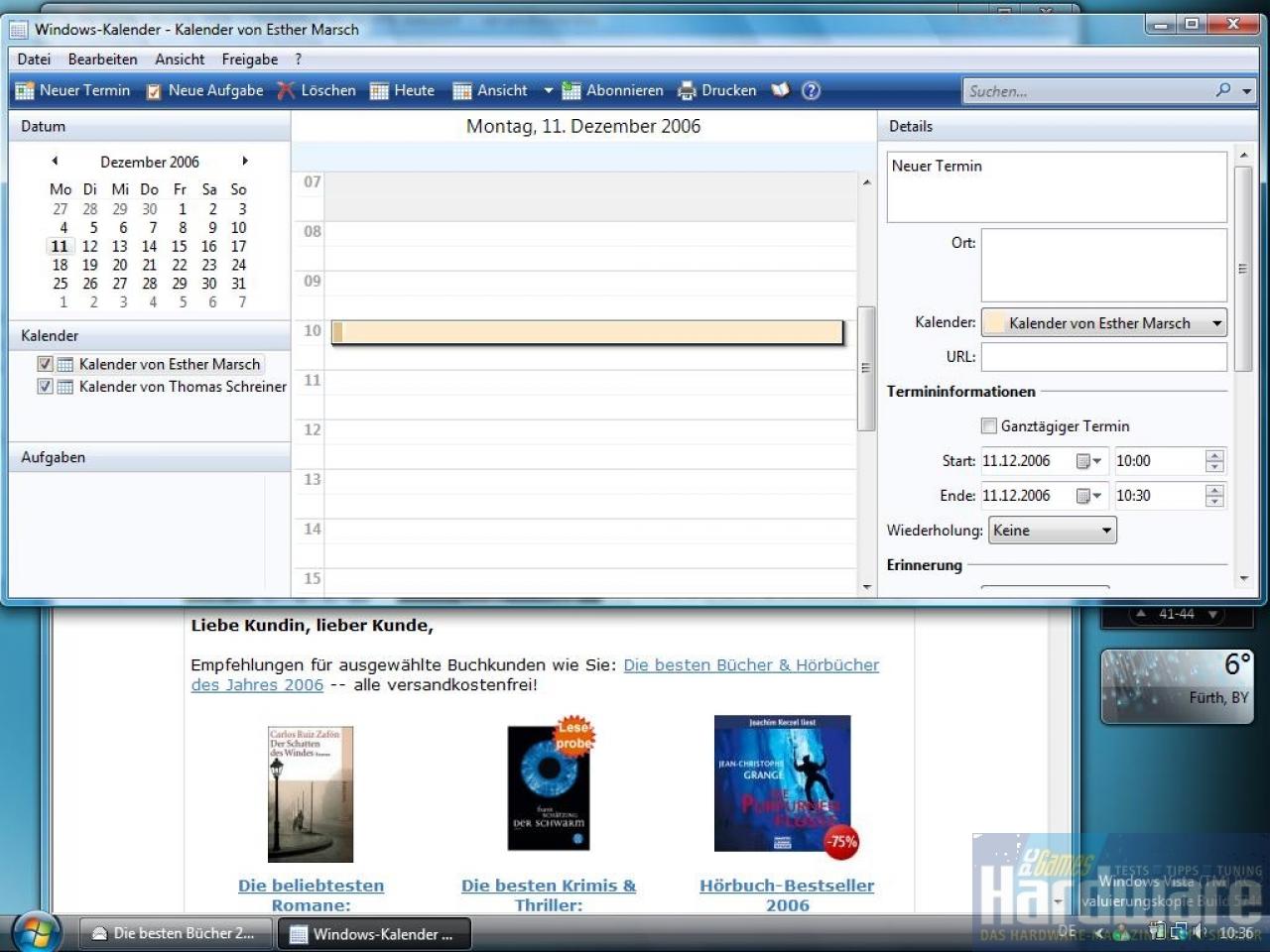Click the Ort input field
The image size is (1270, 952).
click(1103, 266)
